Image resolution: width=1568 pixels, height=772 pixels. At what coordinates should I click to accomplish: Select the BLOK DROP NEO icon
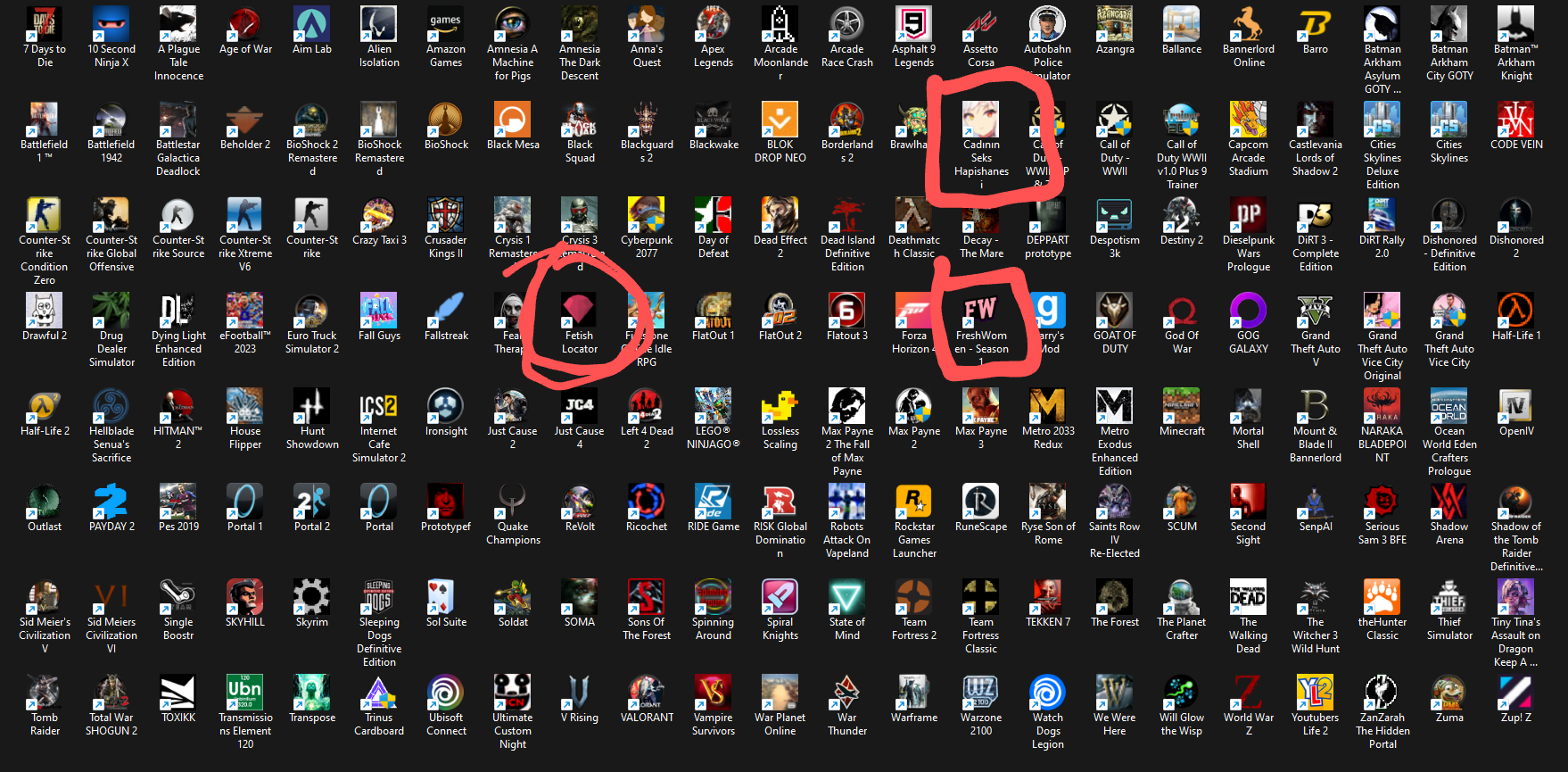point(780,119)
